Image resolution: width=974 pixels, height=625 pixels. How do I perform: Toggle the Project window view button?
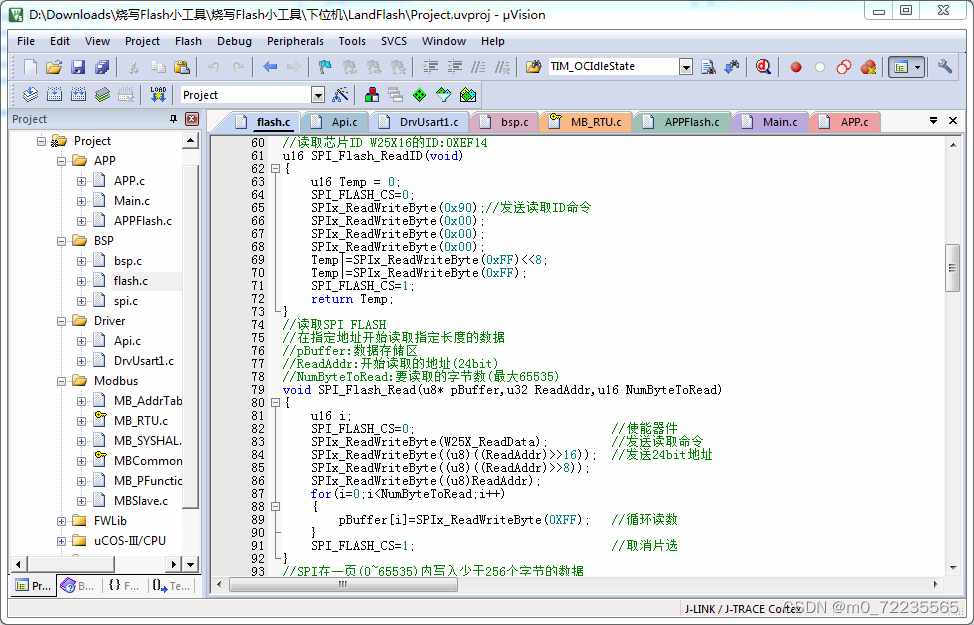[907, 66]
